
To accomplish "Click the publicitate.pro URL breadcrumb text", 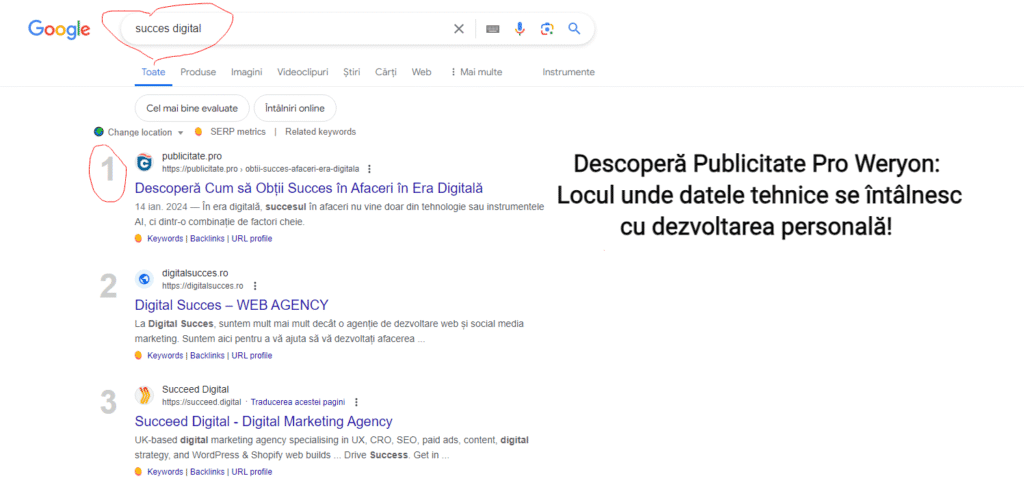I will [261, 169].
